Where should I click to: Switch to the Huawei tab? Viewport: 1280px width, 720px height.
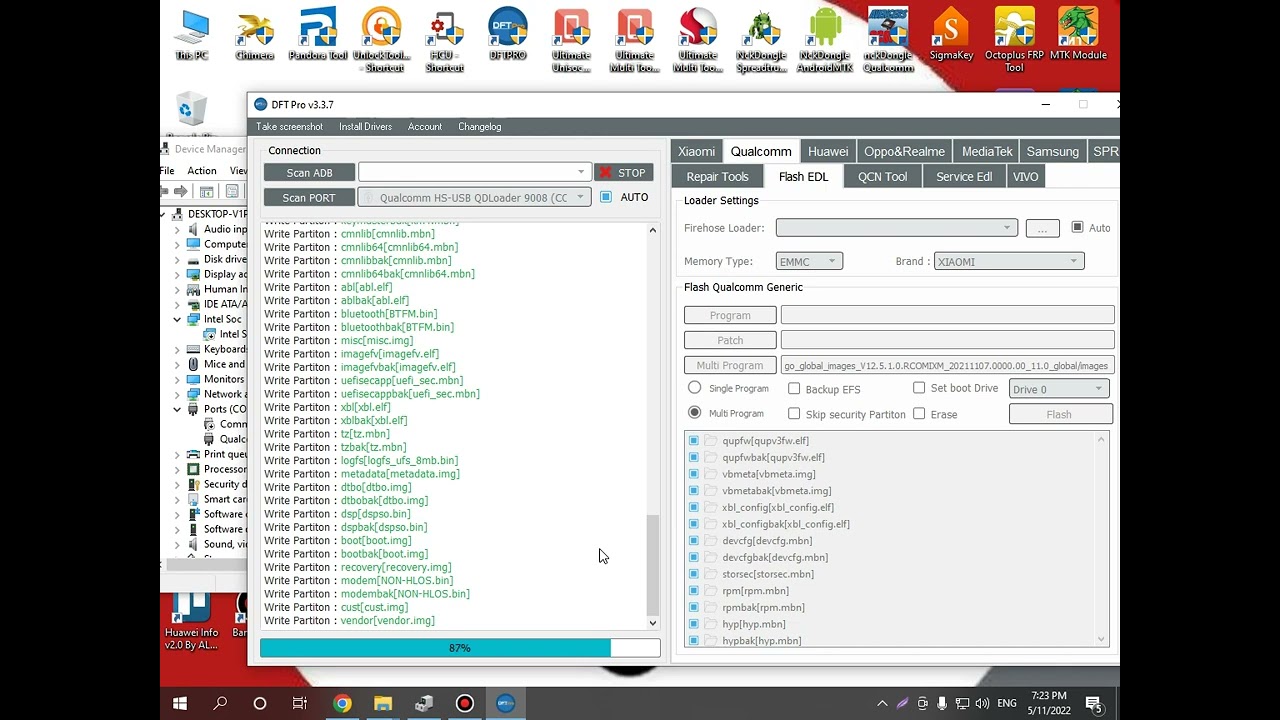click(x=828, y=151)
